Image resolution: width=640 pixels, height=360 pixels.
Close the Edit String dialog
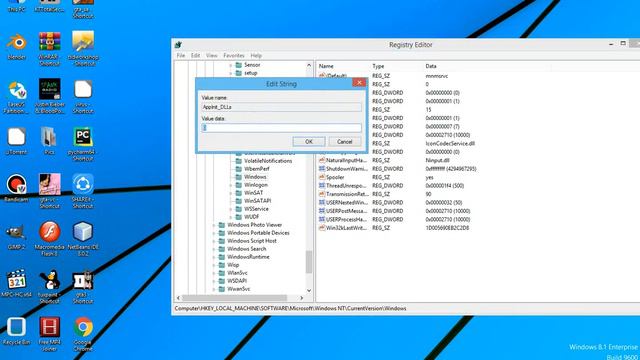(359, 83)
